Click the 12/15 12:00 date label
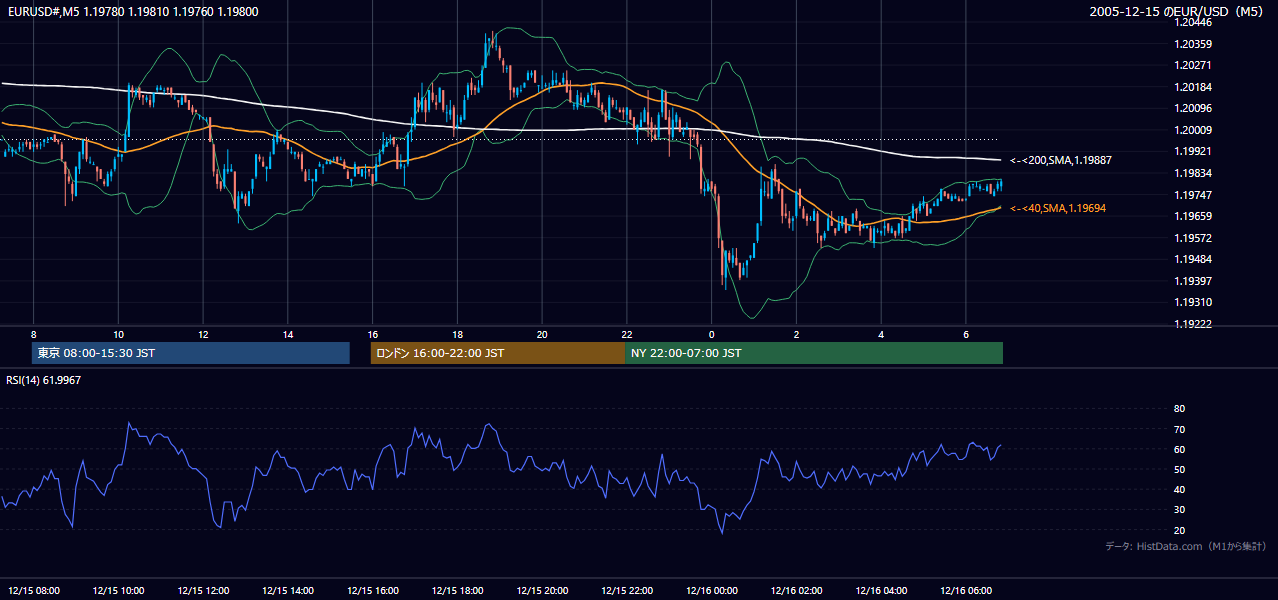 click(204, 590)
